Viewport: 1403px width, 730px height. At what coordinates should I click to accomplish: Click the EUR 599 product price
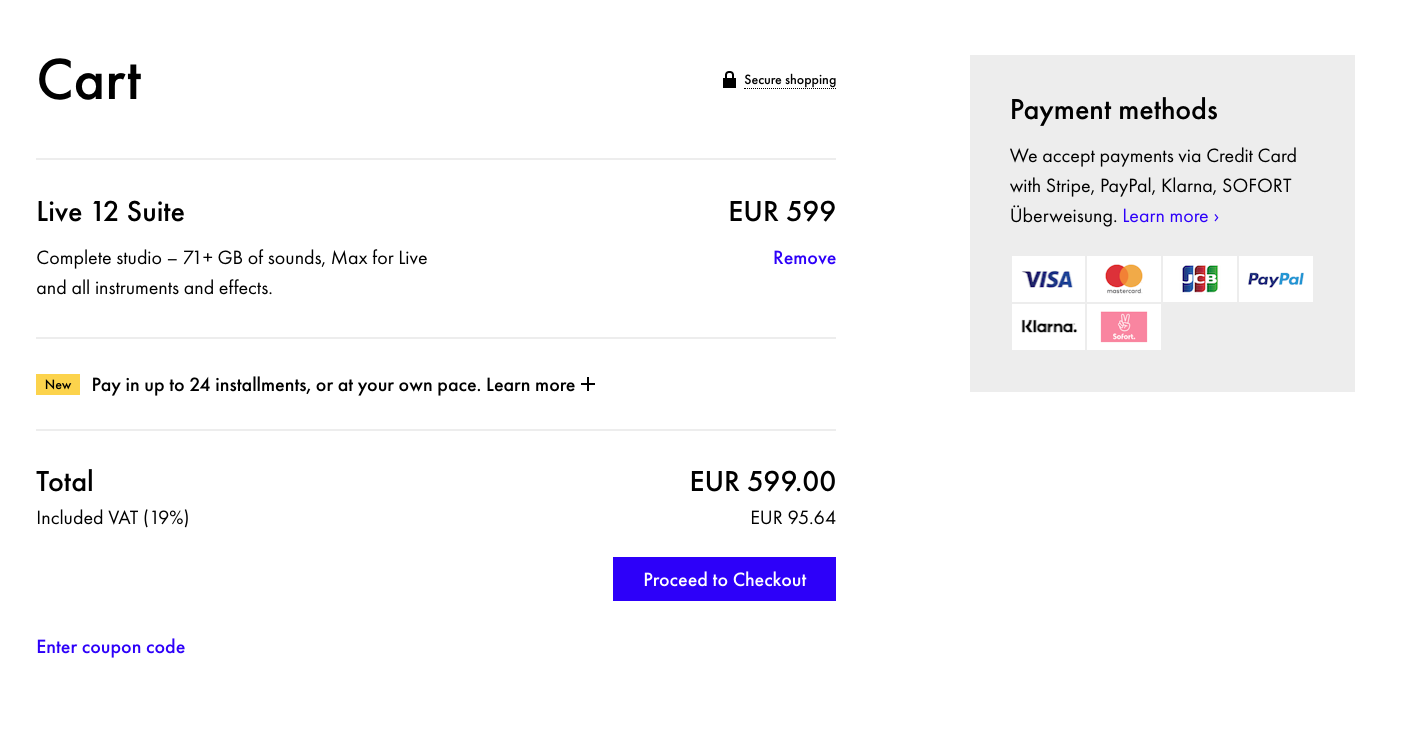click(x=781, y=211)
